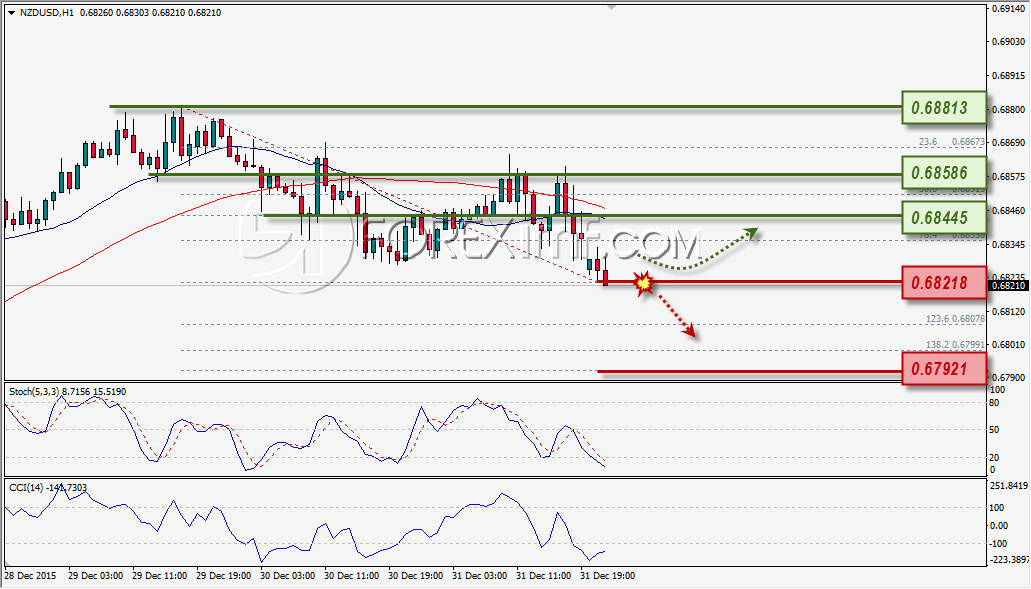Screen dimensions: 1031x589
Task: Click the chart shift triangle marker on top edge
Action: [612, 7]
